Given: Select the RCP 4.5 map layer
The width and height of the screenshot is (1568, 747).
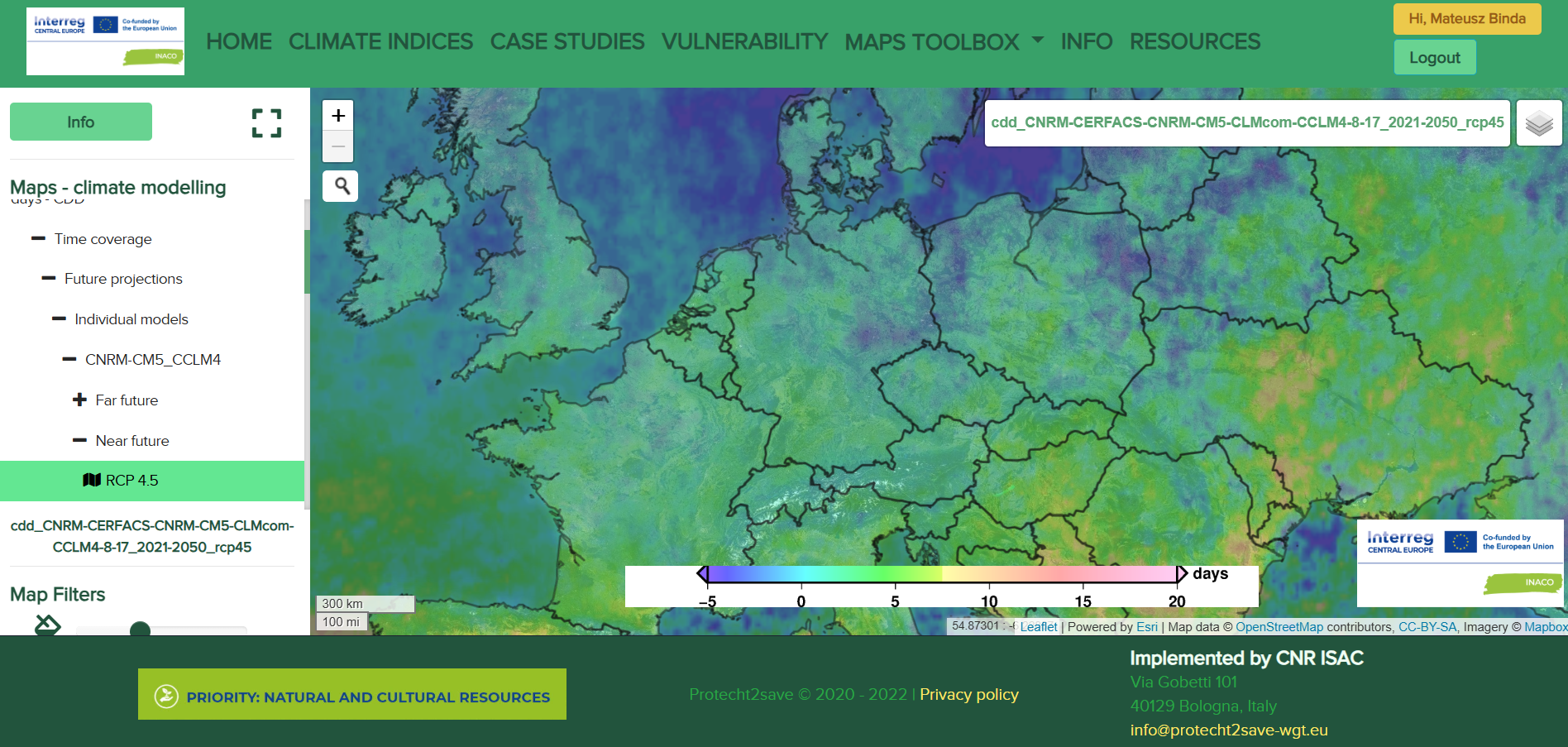Looking at the screenshot, I should pos(131,481).
